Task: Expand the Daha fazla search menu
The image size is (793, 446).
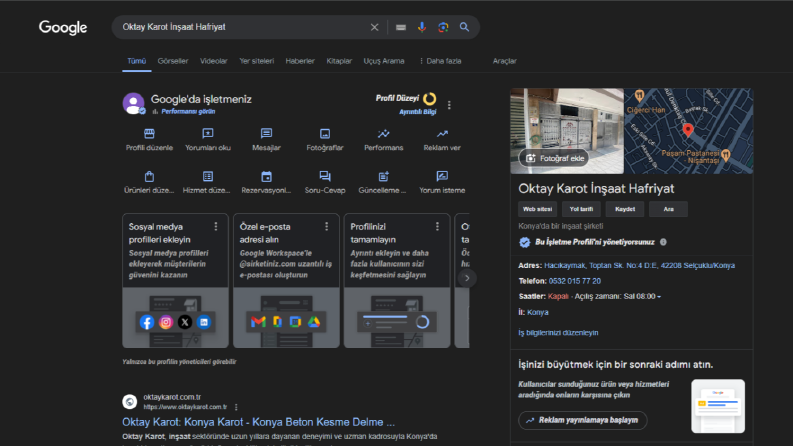Action: coord(440,61)
